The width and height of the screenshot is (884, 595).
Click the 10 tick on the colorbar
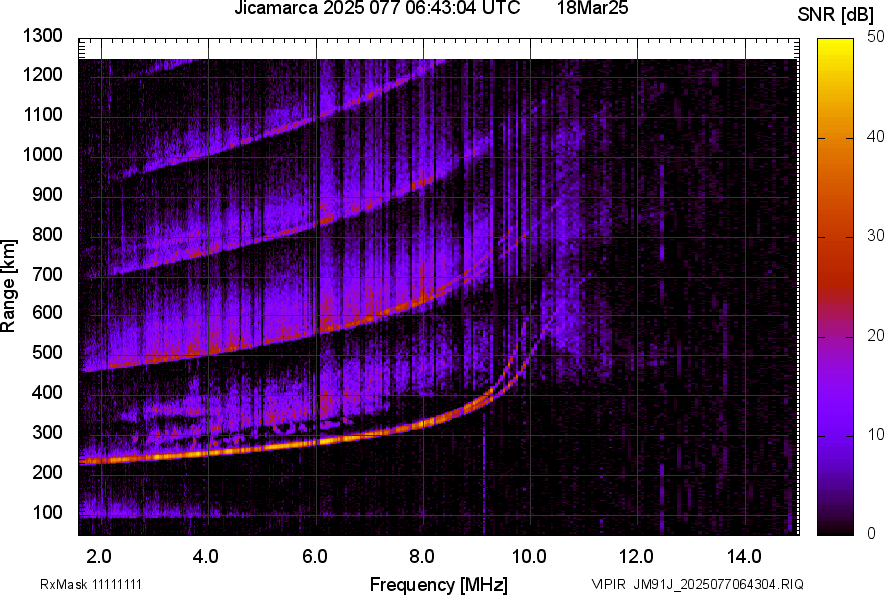[875, 434]
